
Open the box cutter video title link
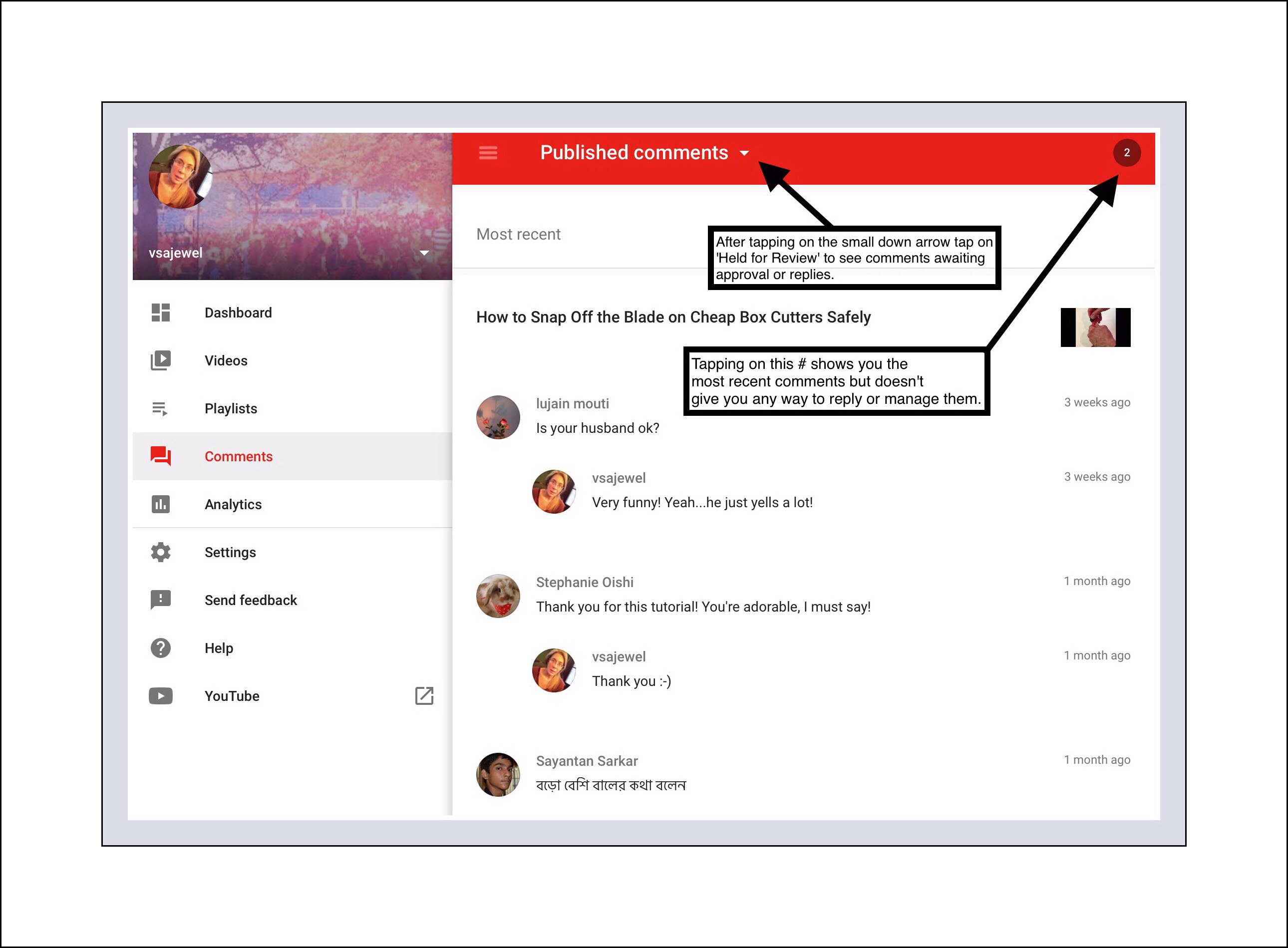pyautogui.click(x=673, y=317)
